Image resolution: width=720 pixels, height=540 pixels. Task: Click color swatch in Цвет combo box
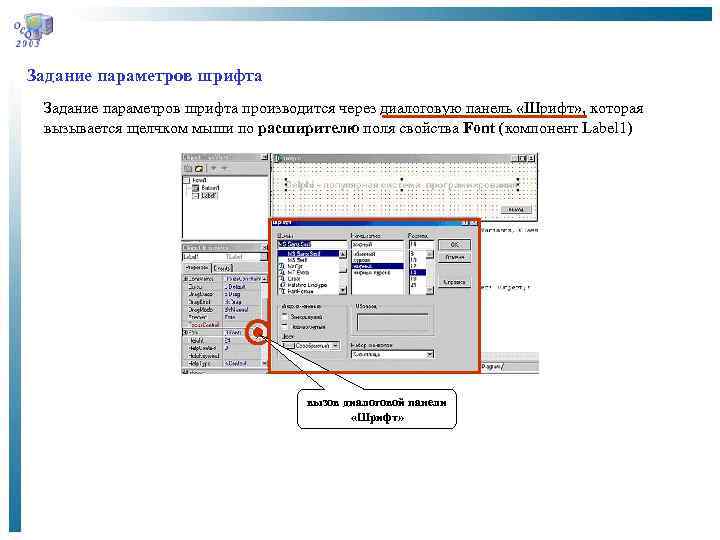(288, 345)
